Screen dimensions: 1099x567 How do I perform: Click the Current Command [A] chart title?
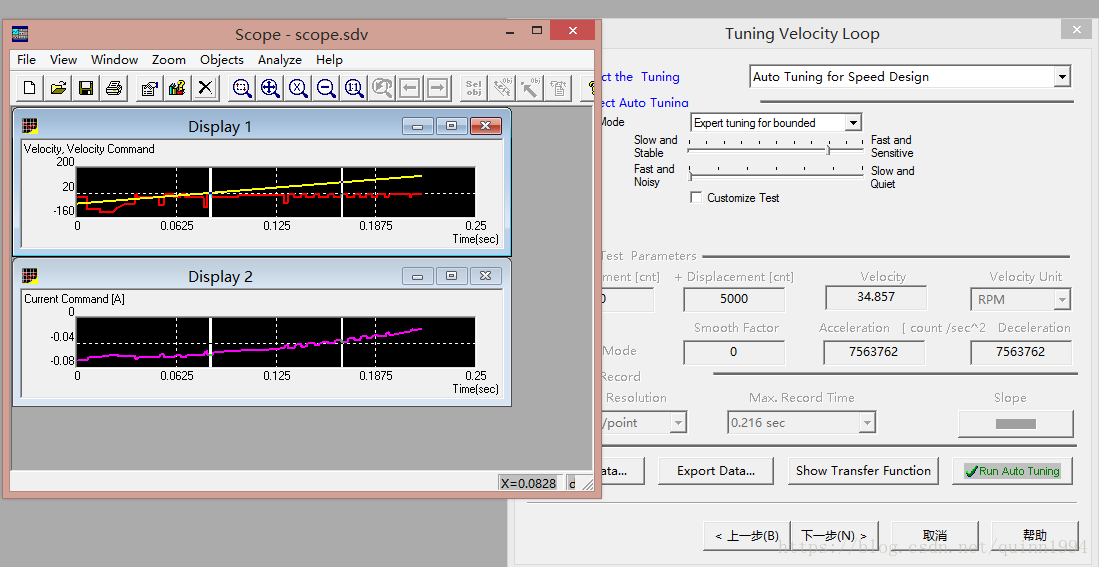tap(74, 299)
